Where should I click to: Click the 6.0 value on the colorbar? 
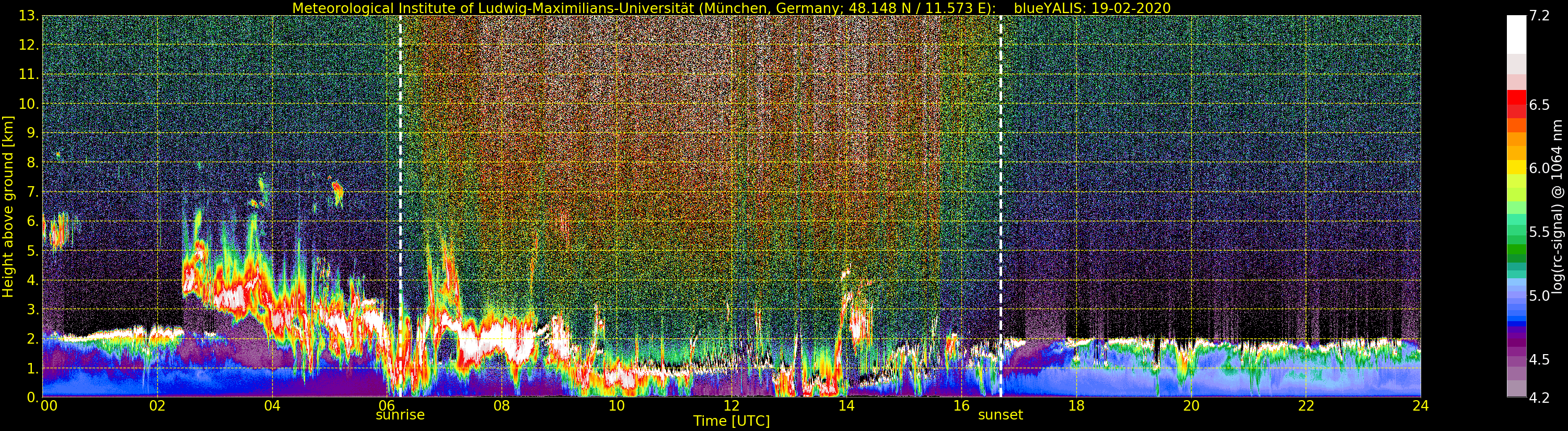point(1539,168)
